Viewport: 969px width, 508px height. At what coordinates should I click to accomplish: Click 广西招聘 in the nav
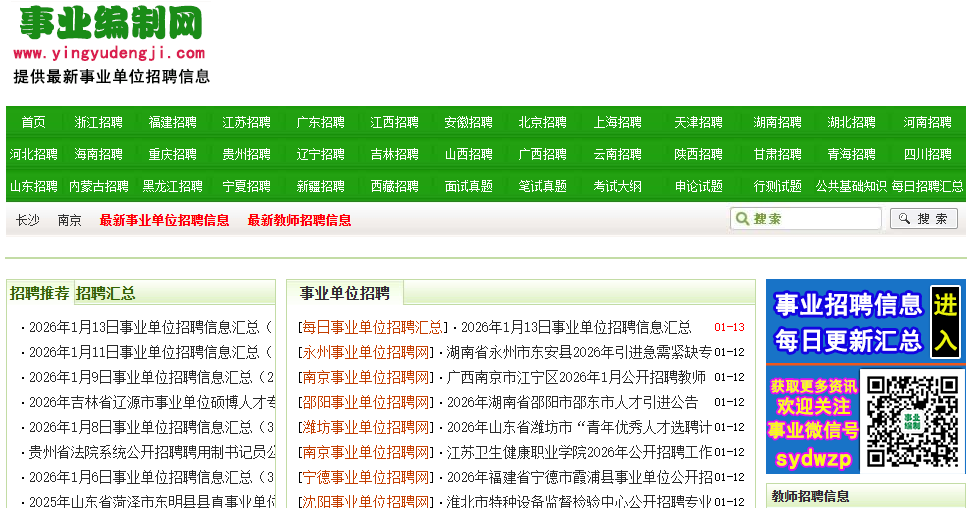pos(543,155)
